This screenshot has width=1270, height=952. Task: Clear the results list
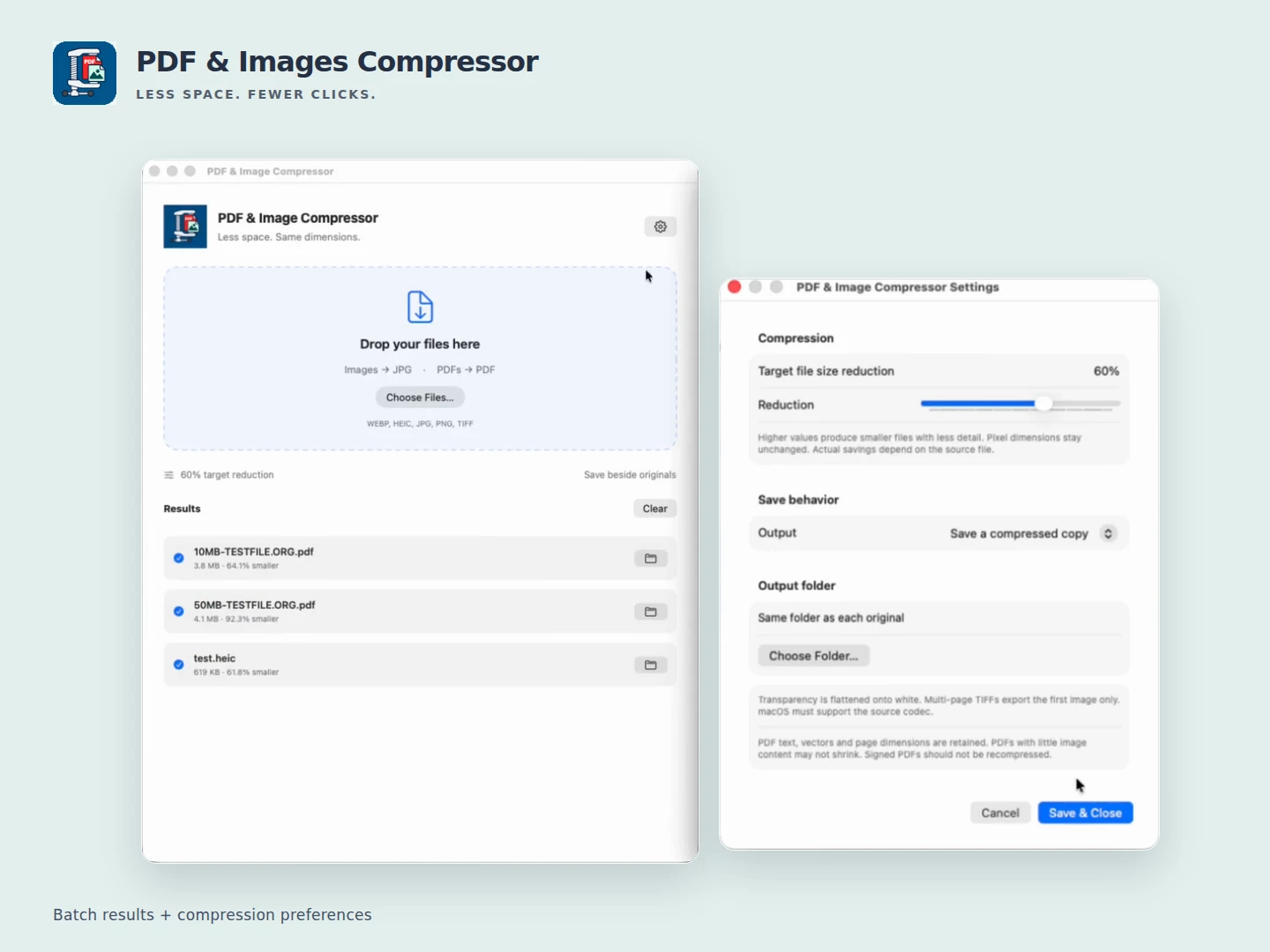pyautogui.click(x=655, y=509)
